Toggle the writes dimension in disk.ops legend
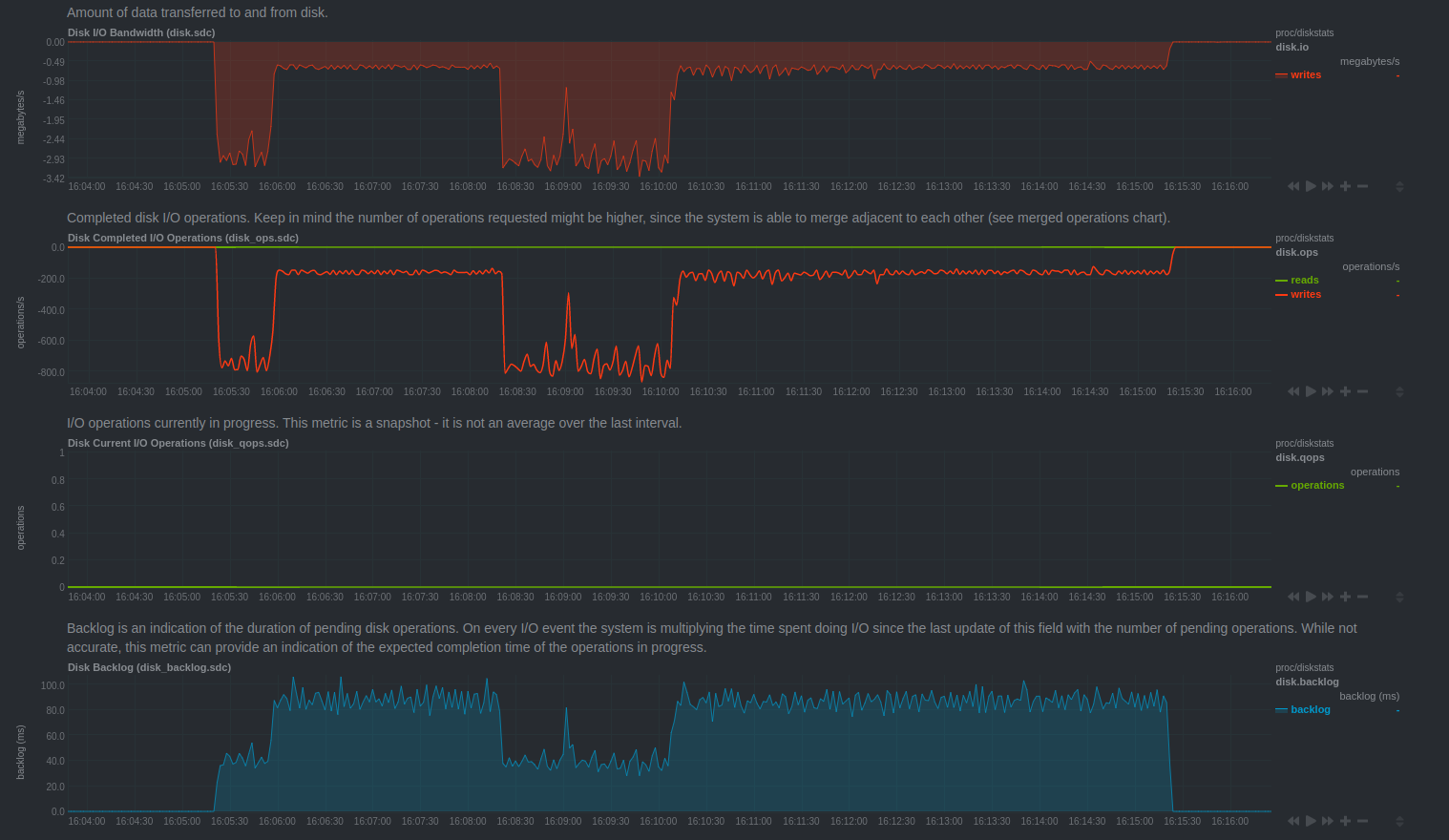The height and width of the screenshot is (840, 1449). coord(1305,294)
